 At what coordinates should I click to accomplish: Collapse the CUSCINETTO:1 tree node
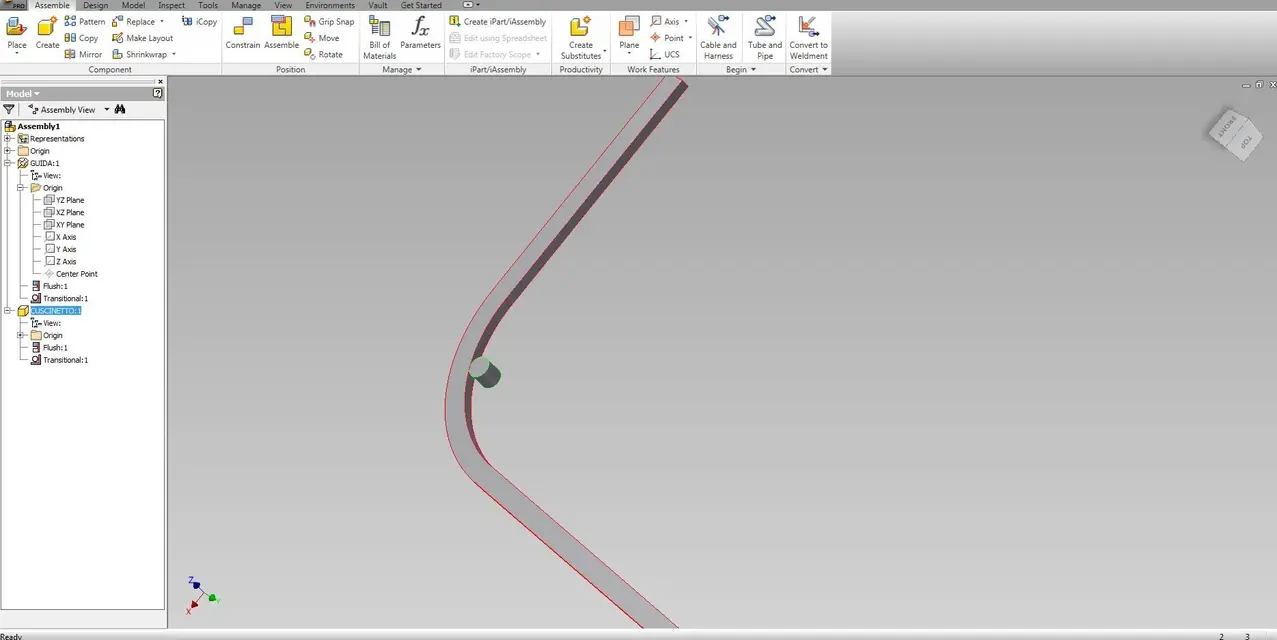click(x=8, y=311)
